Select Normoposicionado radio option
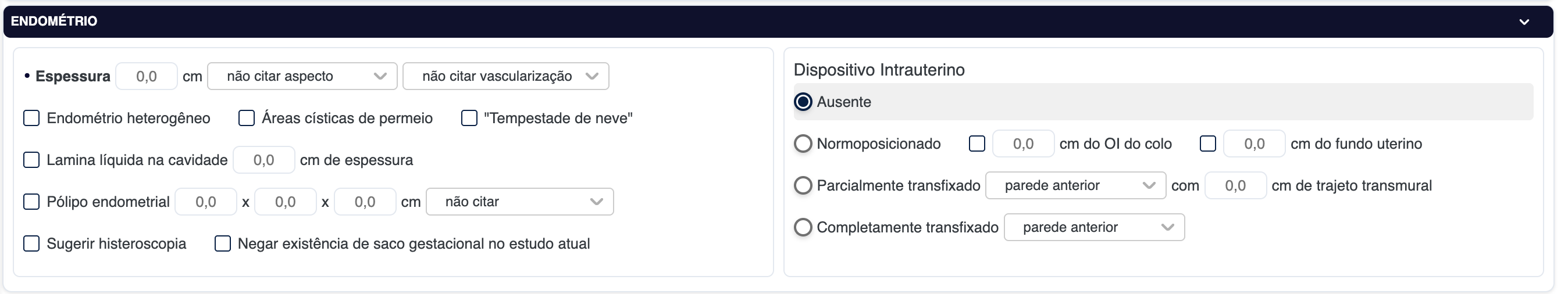Screen dimensions: 1568x294 pyautogui.click(x=803, y=144)
